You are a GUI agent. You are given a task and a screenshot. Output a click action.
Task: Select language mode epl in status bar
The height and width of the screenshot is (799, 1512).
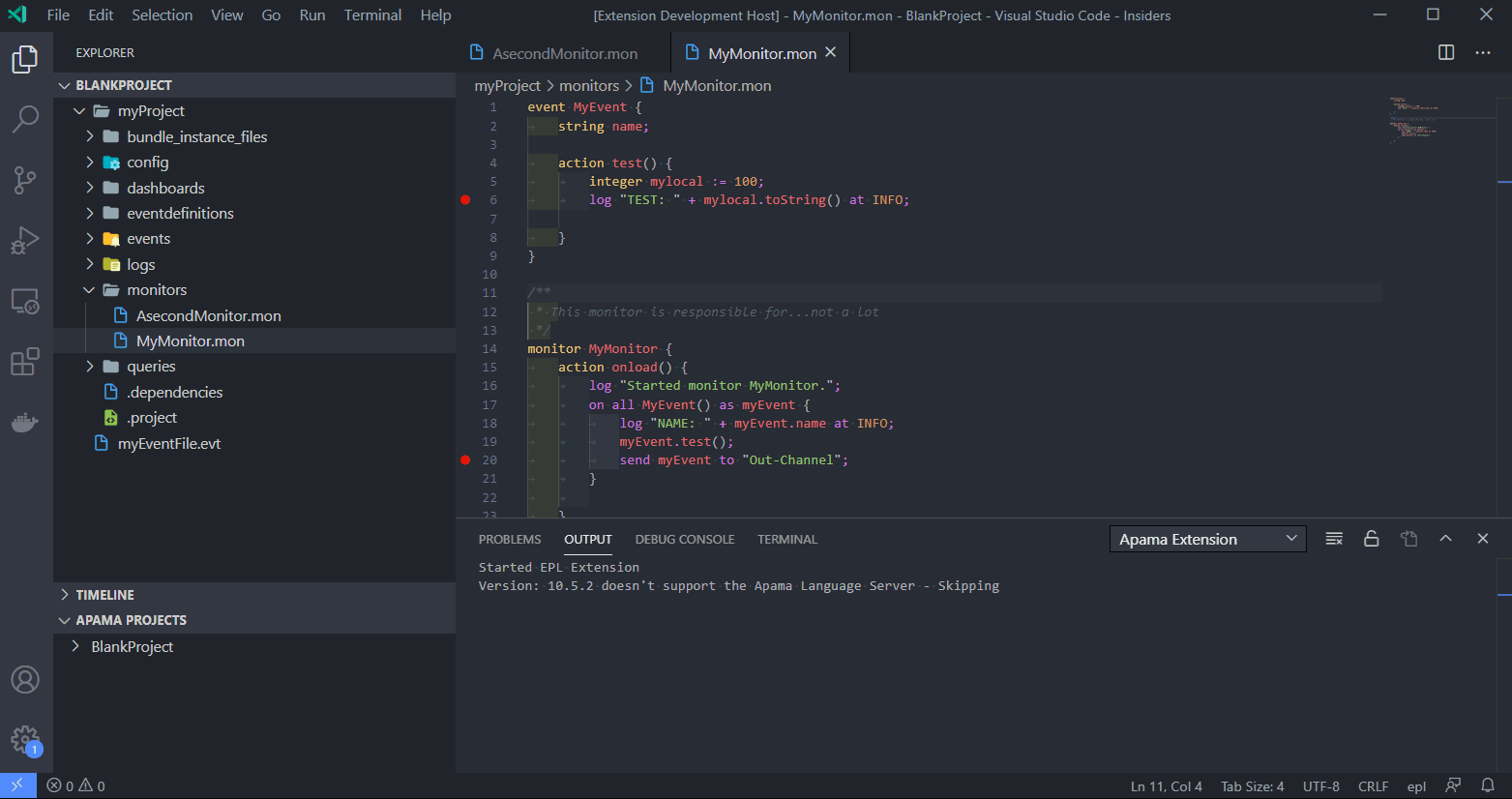point(1416,786)
